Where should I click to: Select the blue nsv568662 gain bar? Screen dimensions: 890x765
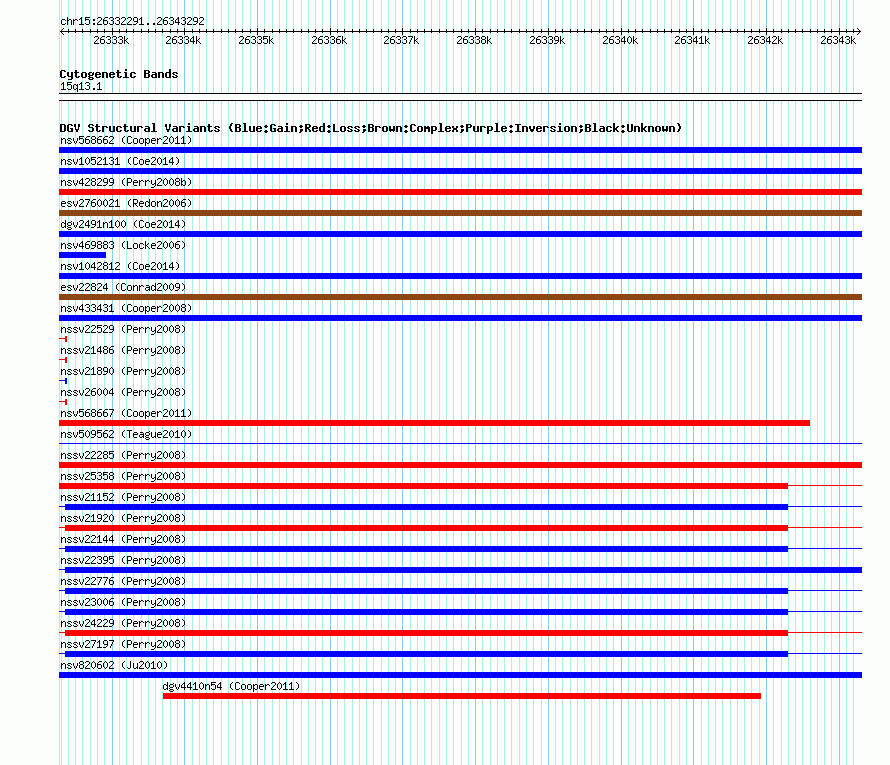460,150
